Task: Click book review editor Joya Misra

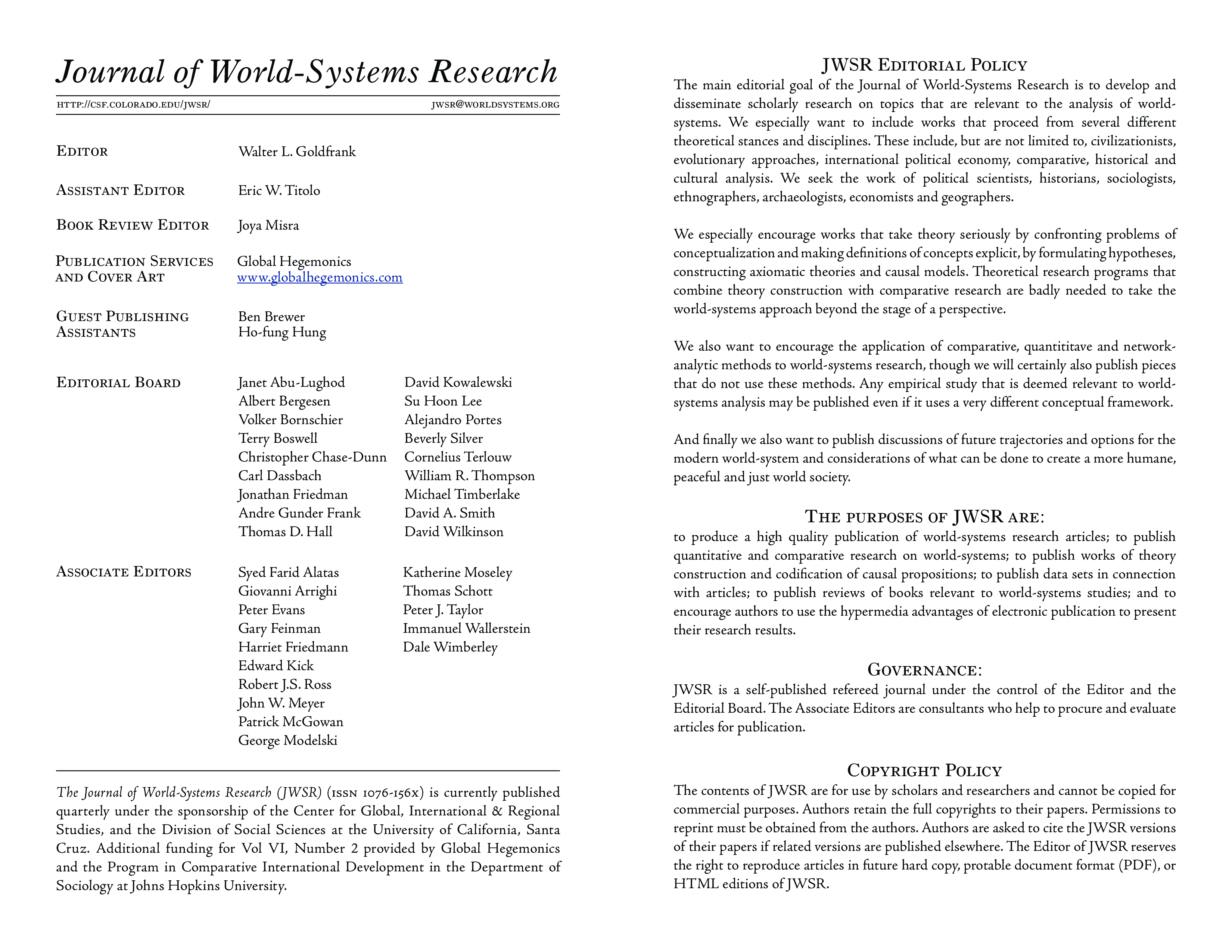Action: [x=268, y=225]
